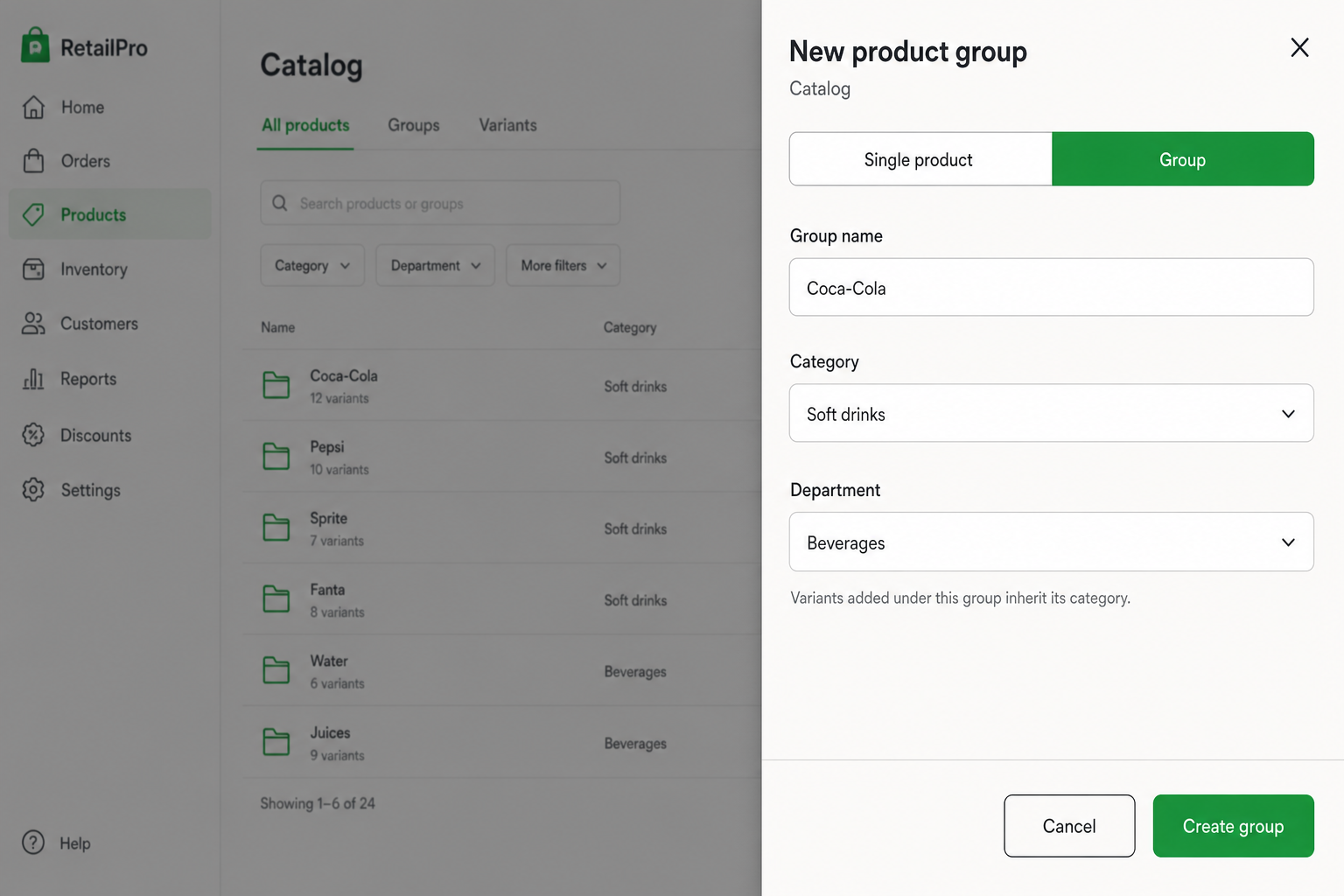Image resolution: width=1344 pixels, height=896 pixels.
Task: Select the Group mode toggle
Action: (x=1183, y=159)
